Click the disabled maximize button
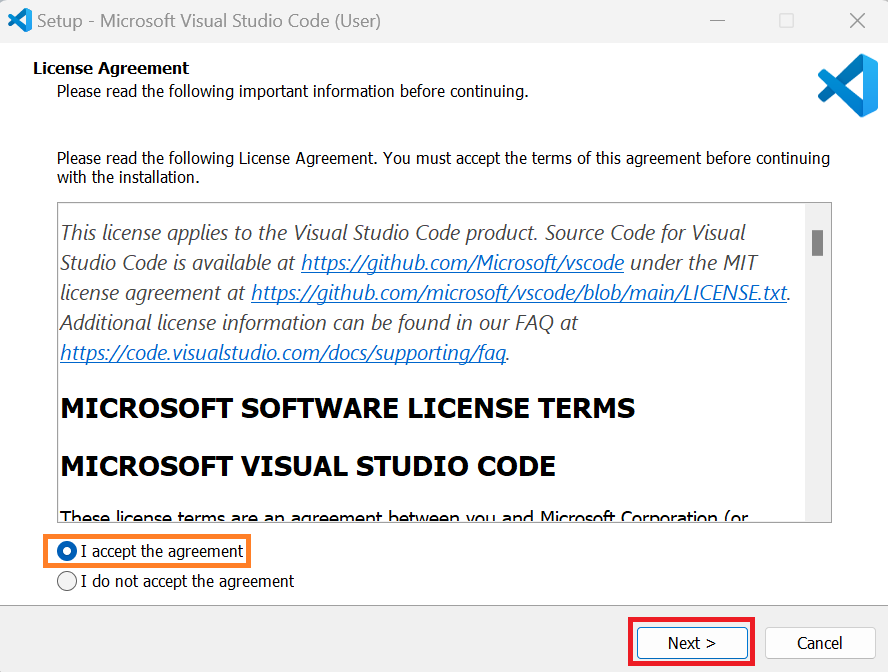Image resolution: width=888 pixels, height=672 pixels. click(x=786, y=21)
